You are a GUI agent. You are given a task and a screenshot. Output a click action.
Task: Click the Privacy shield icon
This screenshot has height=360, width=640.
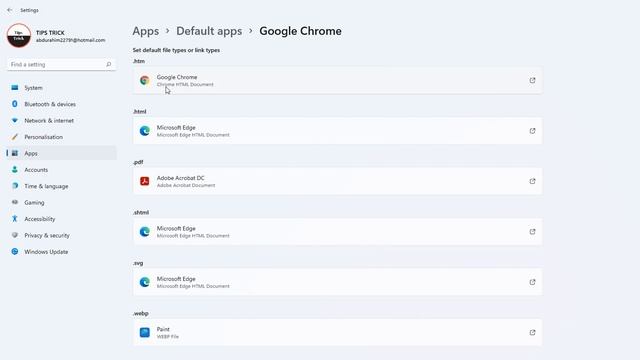(x=15, y=236)
